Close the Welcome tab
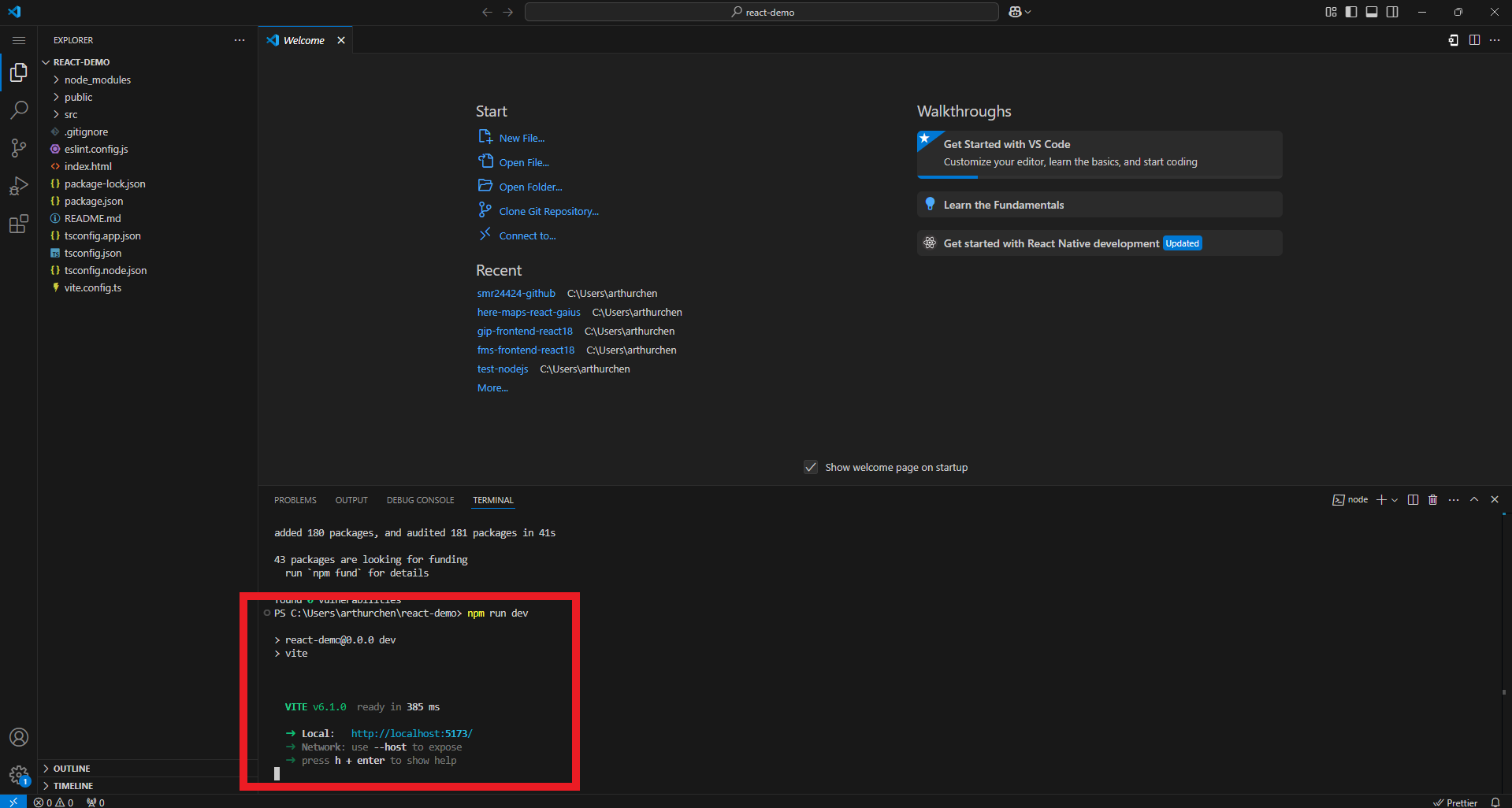The width and height of the screenshot is (1512, 808). pyautogui.click(x=341, y=40)
